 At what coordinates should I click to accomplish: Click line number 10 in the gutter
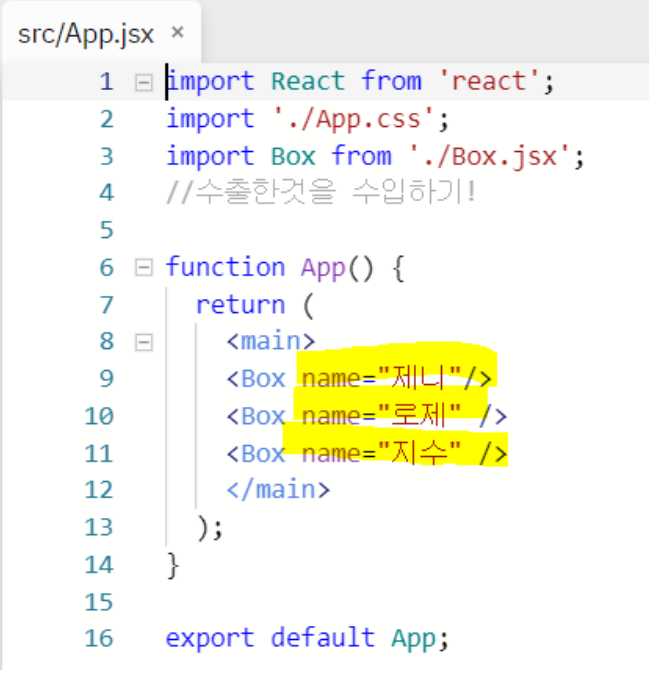99,417
